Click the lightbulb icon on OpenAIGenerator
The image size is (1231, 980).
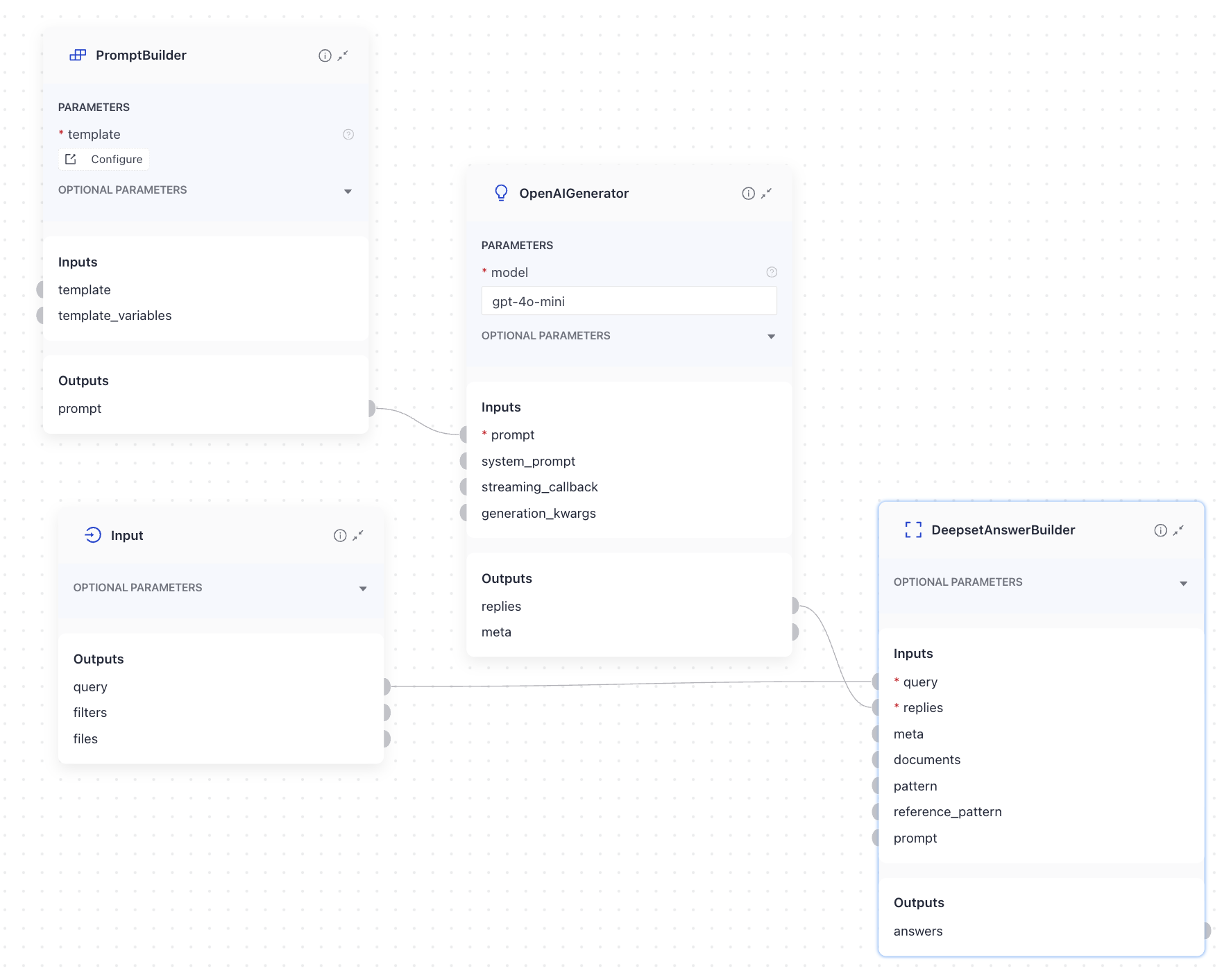[502, 193]
